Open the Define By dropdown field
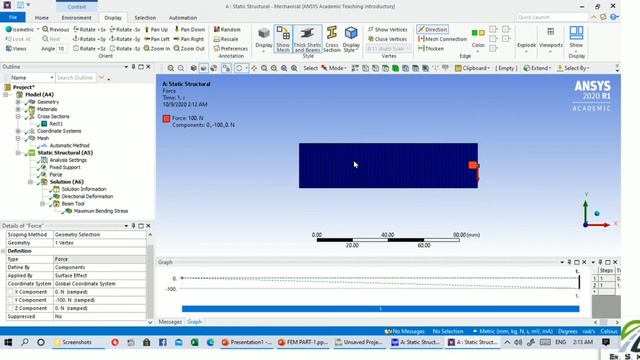 100,267
